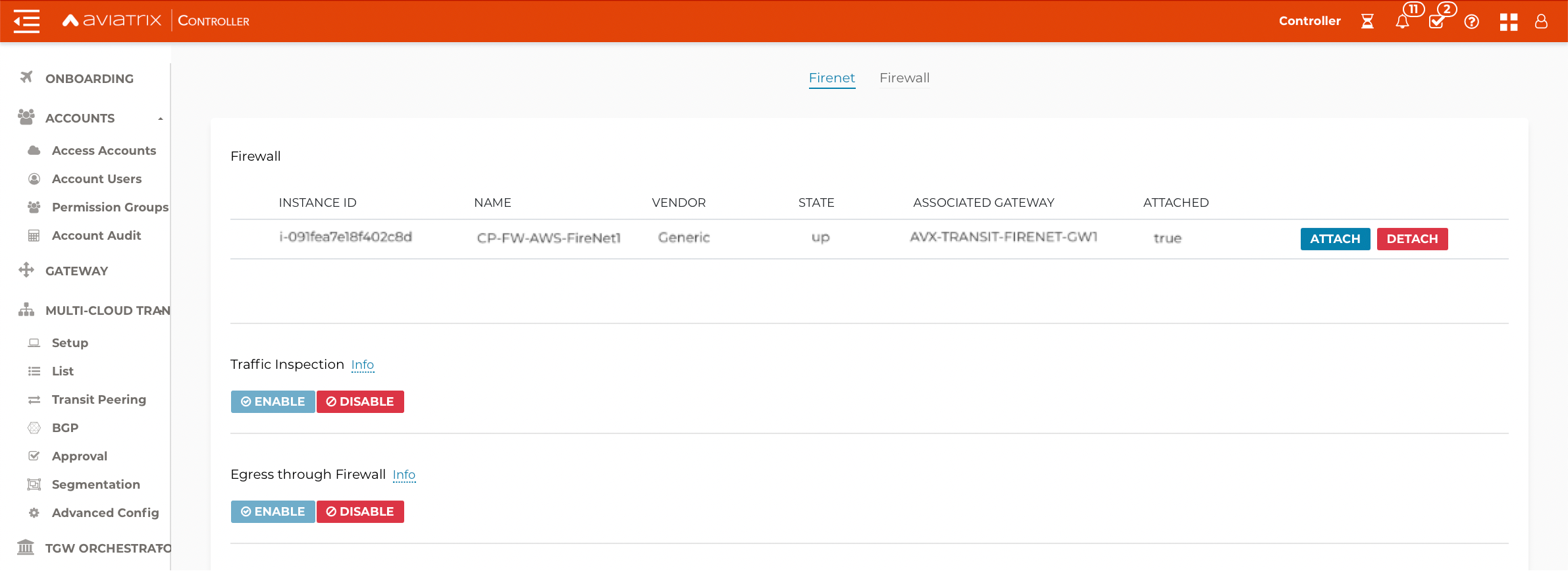1568x573 pixels.
Task: Disable Egress through Firewall
Action: click(360, 512)
